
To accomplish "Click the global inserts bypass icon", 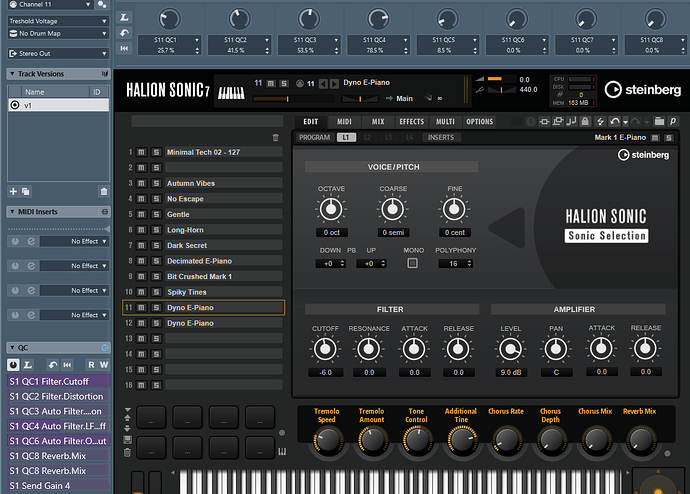I will (544, 121).
